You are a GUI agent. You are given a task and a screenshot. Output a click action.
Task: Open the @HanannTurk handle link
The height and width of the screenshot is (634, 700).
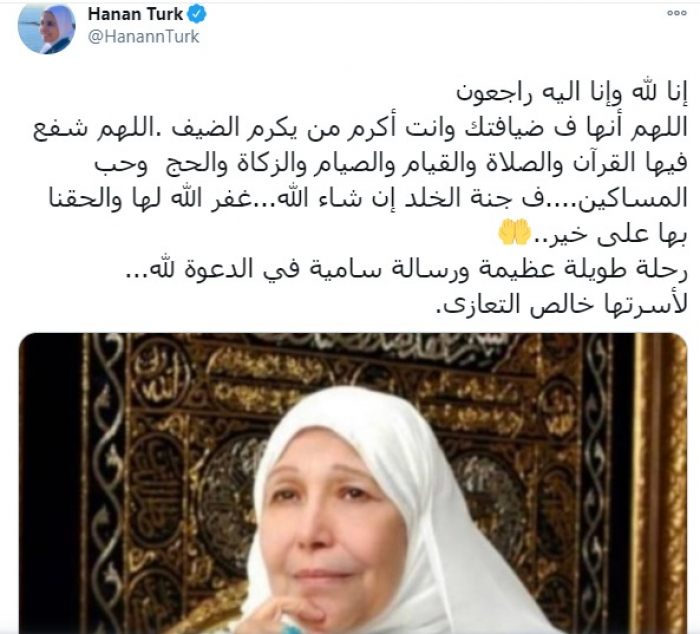point(143,37)
